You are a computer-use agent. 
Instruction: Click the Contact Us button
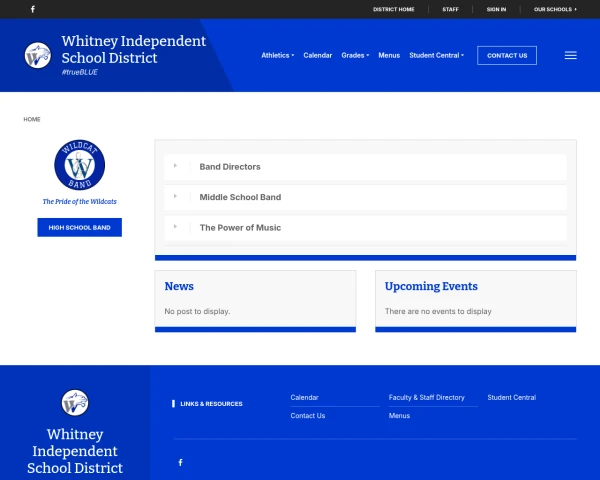[x=506, y=56]
